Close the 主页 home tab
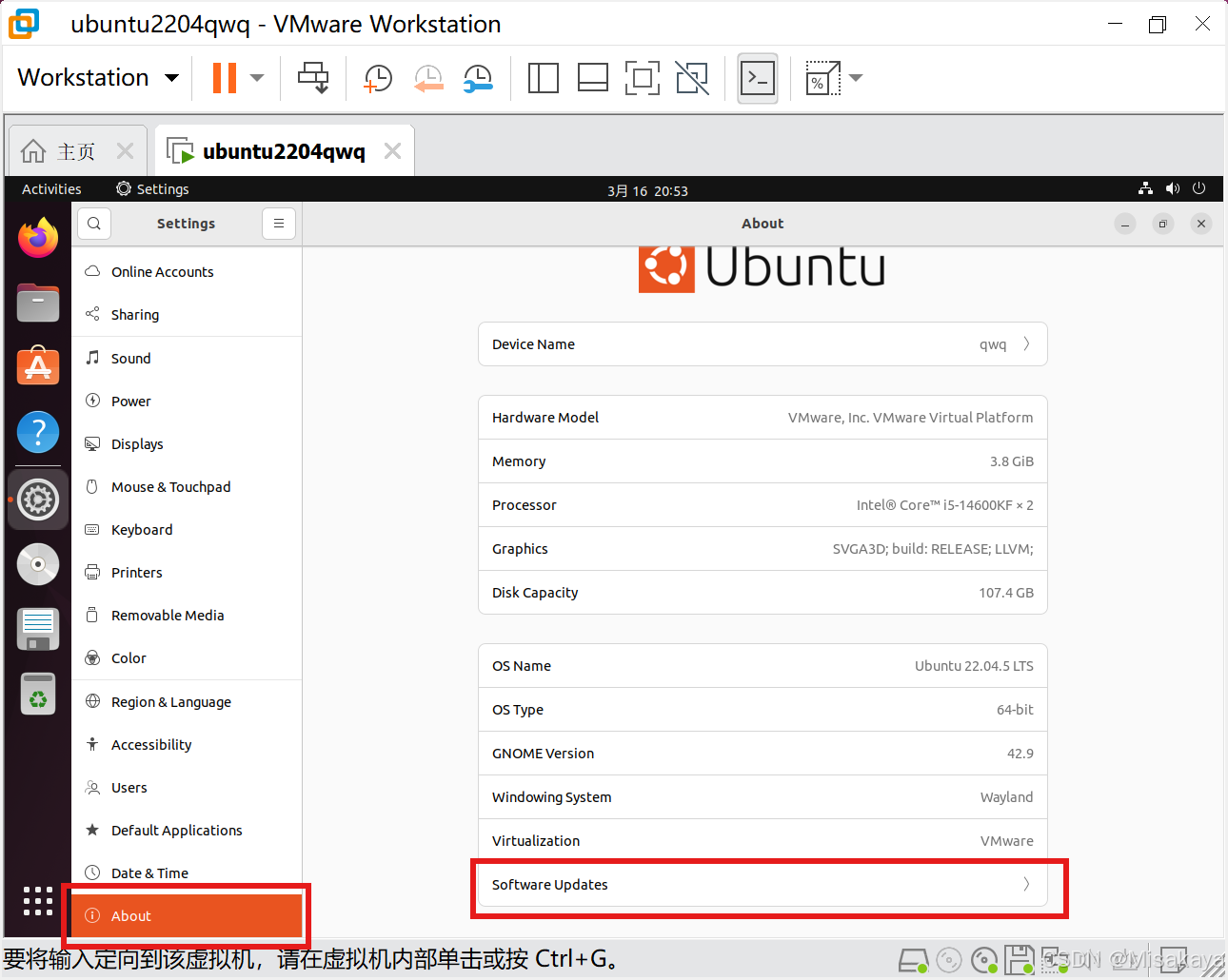 [125, 151]
